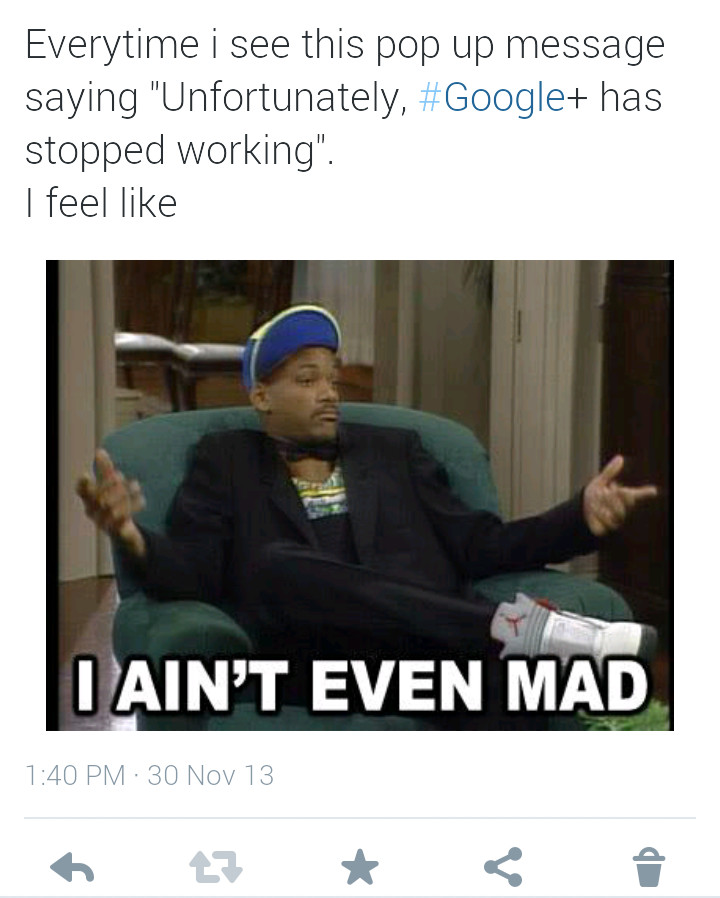Tap the tweet text body
Image resolution: width=720 pixels, height=898 pixels.
click(x=345, y=123)
